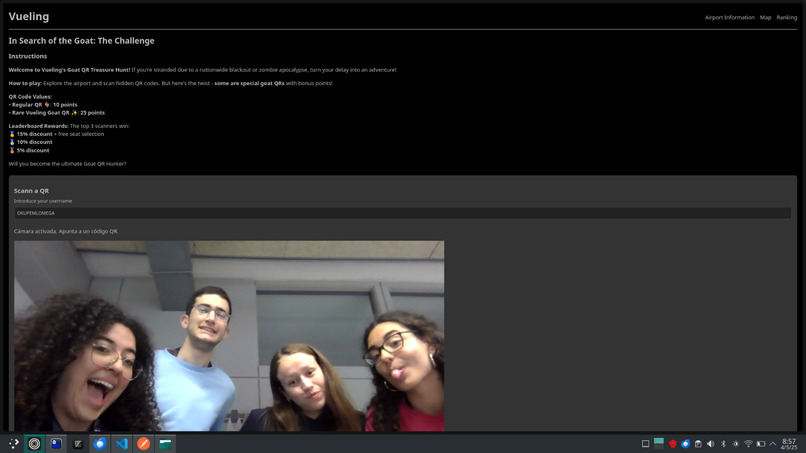Open the blue window app in the taskbar
This screenshot has width=806, height=453.
tap(56, 443)
